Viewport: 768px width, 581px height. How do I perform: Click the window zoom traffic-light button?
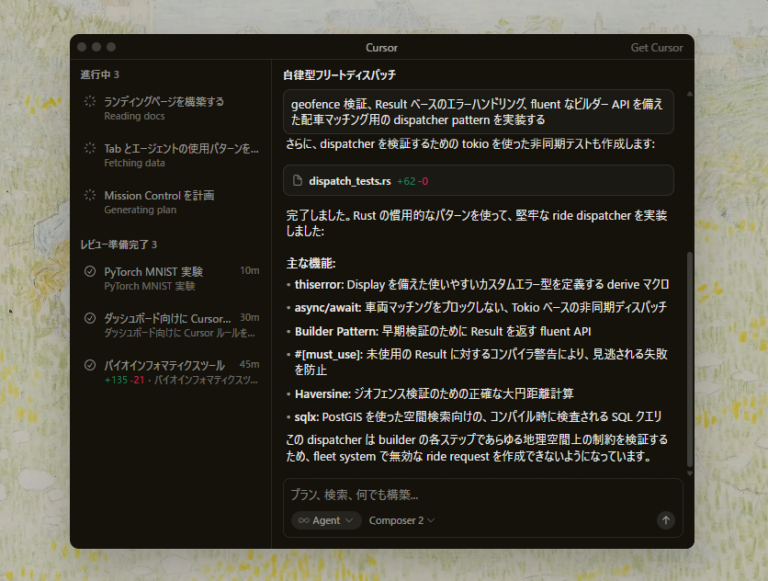(111, 47)
